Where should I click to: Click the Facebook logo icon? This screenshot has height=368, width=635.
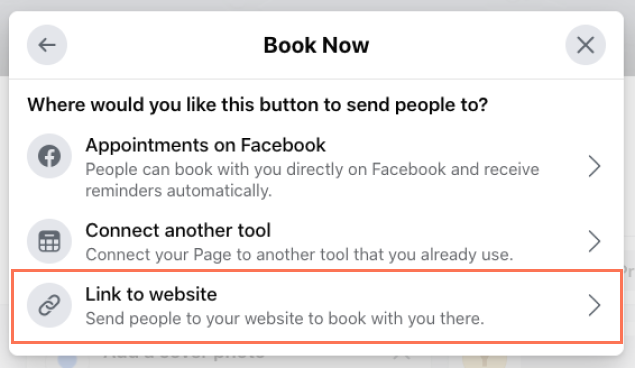[49, 156]
